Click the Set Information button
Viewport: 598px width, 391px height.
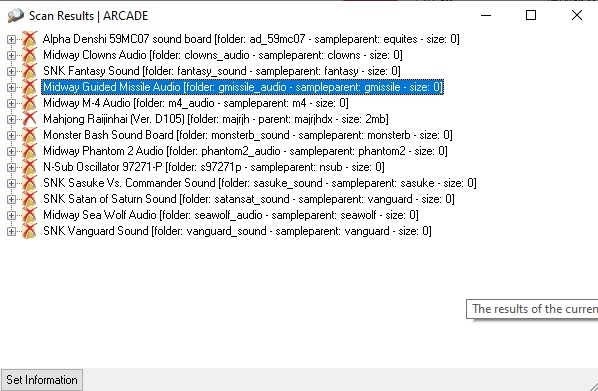42,380
